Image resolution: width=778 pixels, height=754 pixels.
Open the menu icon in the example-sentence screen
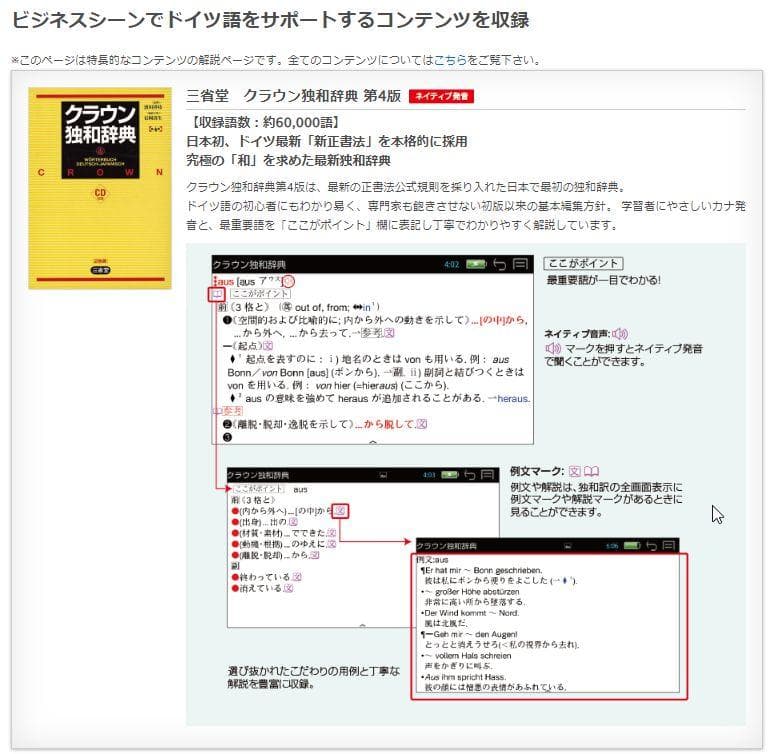[669, 546]
